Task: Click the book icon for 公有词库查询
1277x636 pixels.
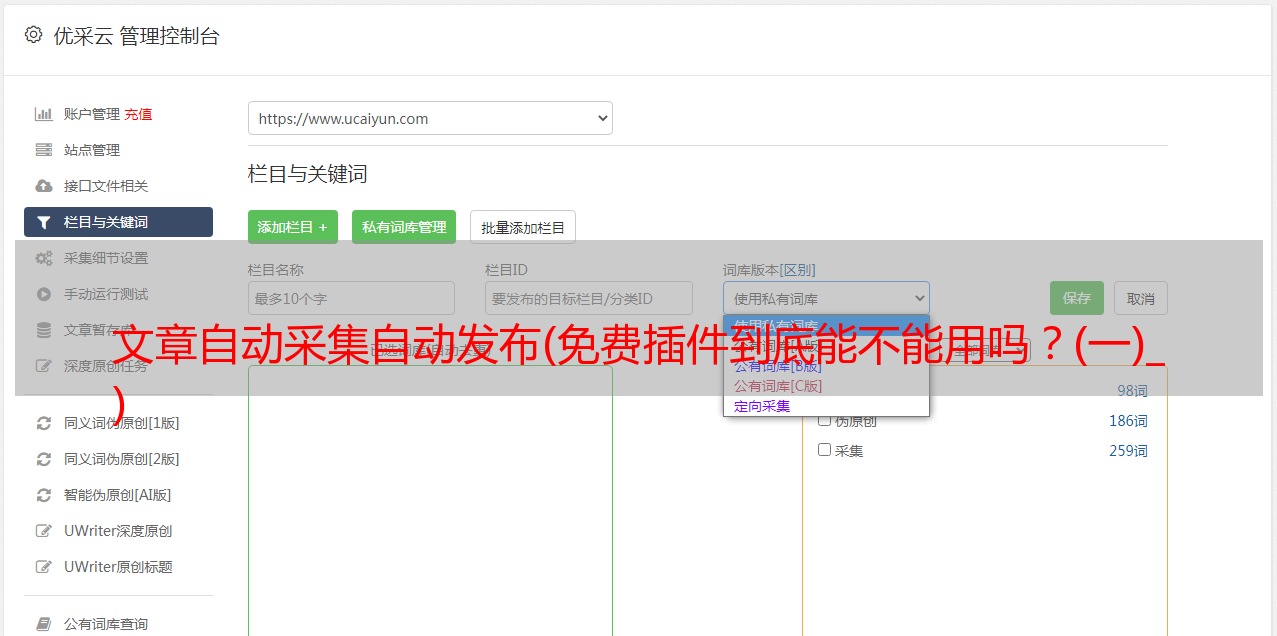Action: click(x=44, y=624)
